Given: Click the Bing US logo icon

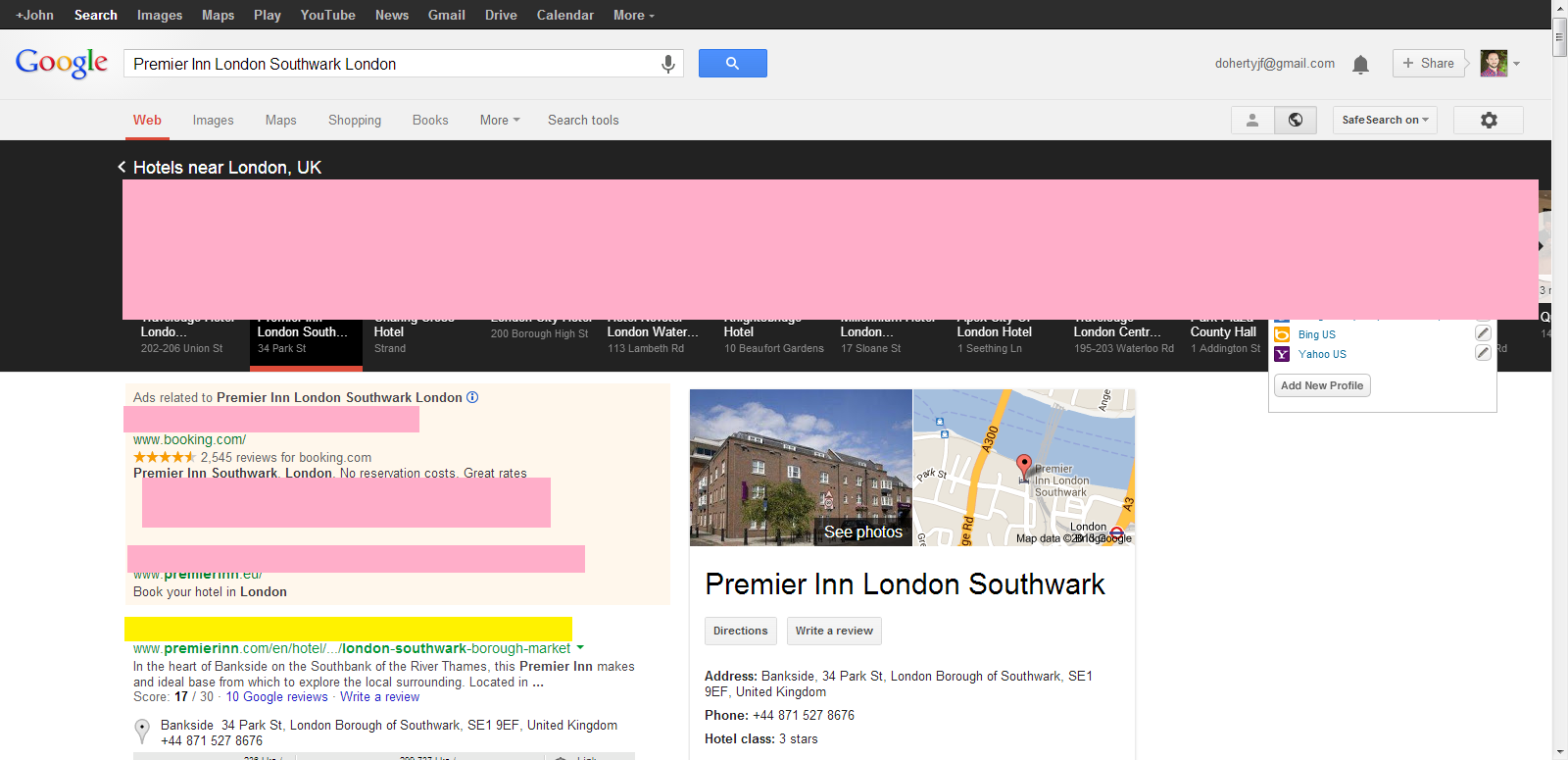Looking at the screenshot, I should [1282, 334].
